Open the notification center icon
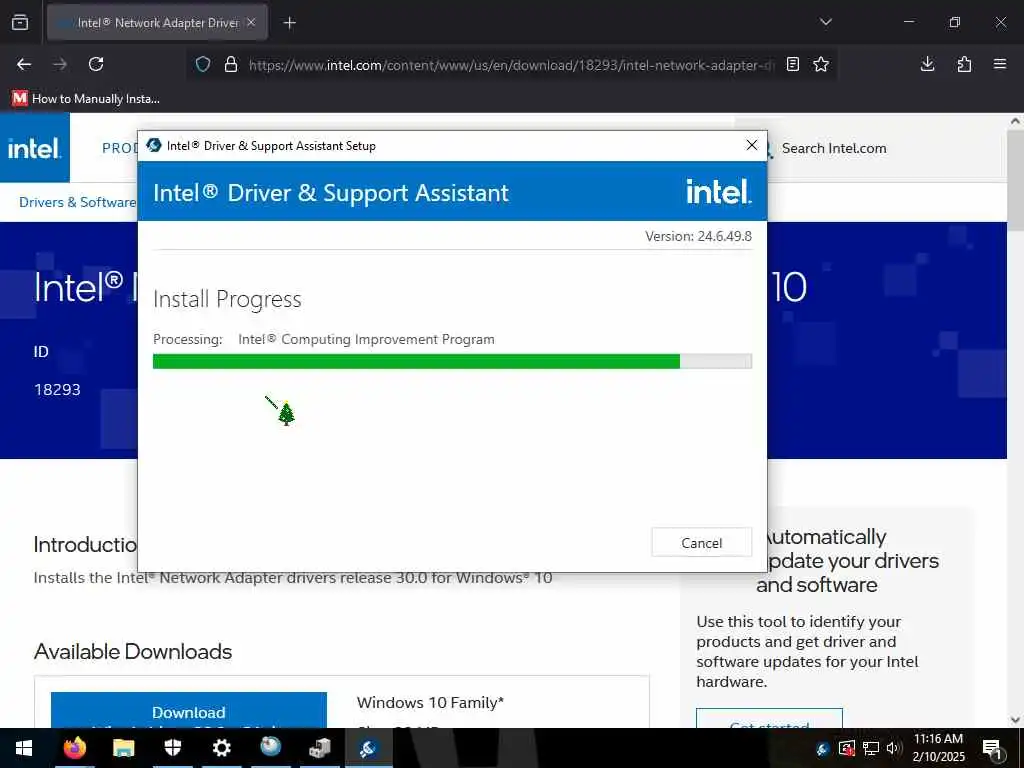1024x768 pixels. pos(992,748)
